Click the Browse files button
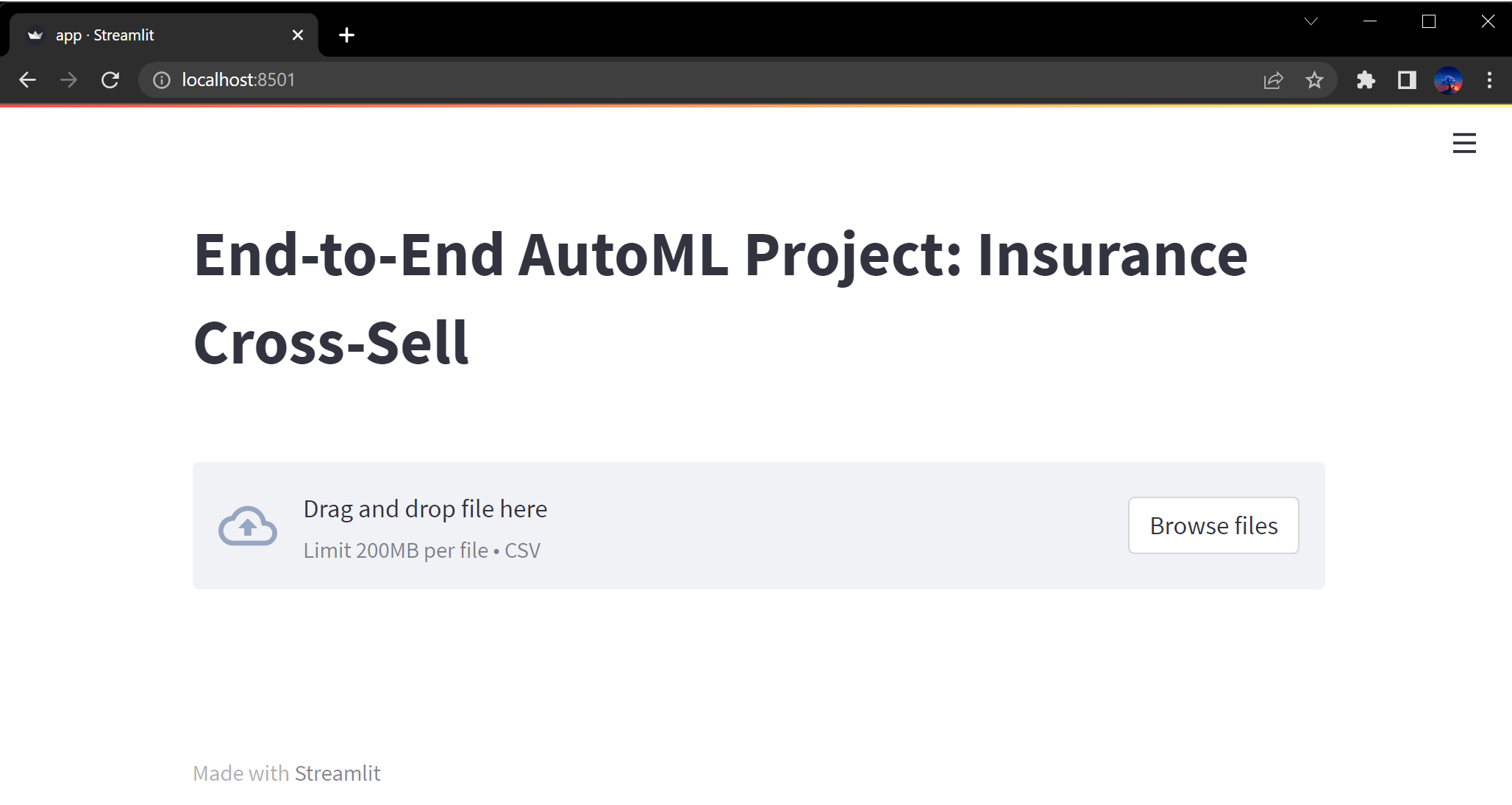This screenshot has height=805, width=1512. point(1213,525)
